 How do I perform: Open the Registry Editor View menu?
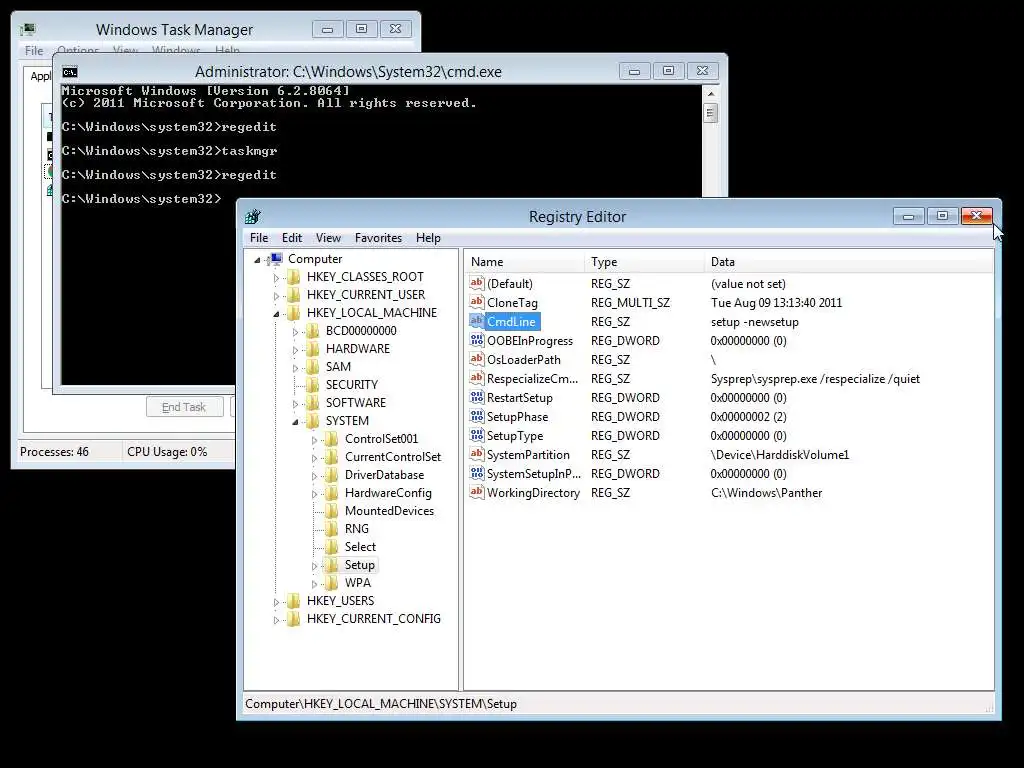point(328,238)
